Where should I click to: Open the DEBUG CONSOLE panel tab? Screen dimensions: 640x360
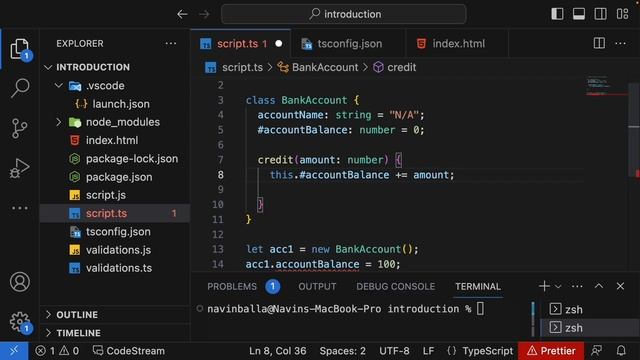(x=396, y=287)
